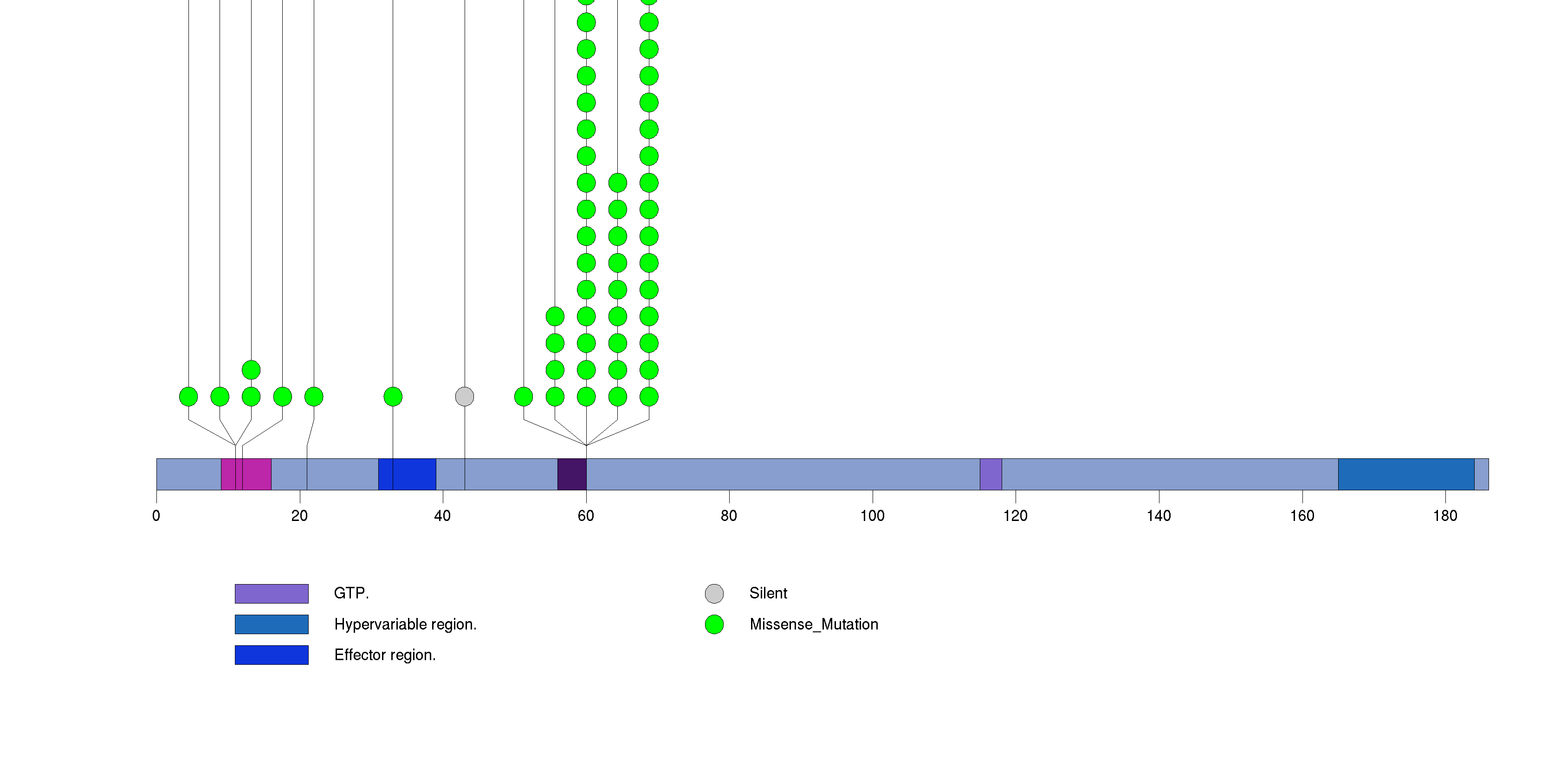Click the Effector region legend blue swatch
Viewport: 1567px width, 784px height.
point(272,655)
